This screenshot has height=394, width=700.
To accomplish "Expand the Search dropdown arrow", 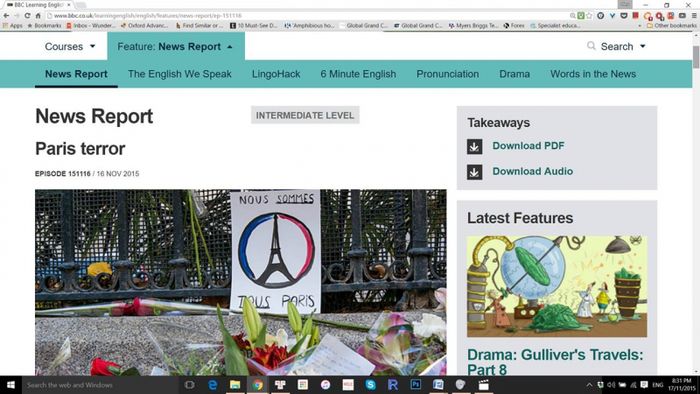I will (x=643, y=46).
